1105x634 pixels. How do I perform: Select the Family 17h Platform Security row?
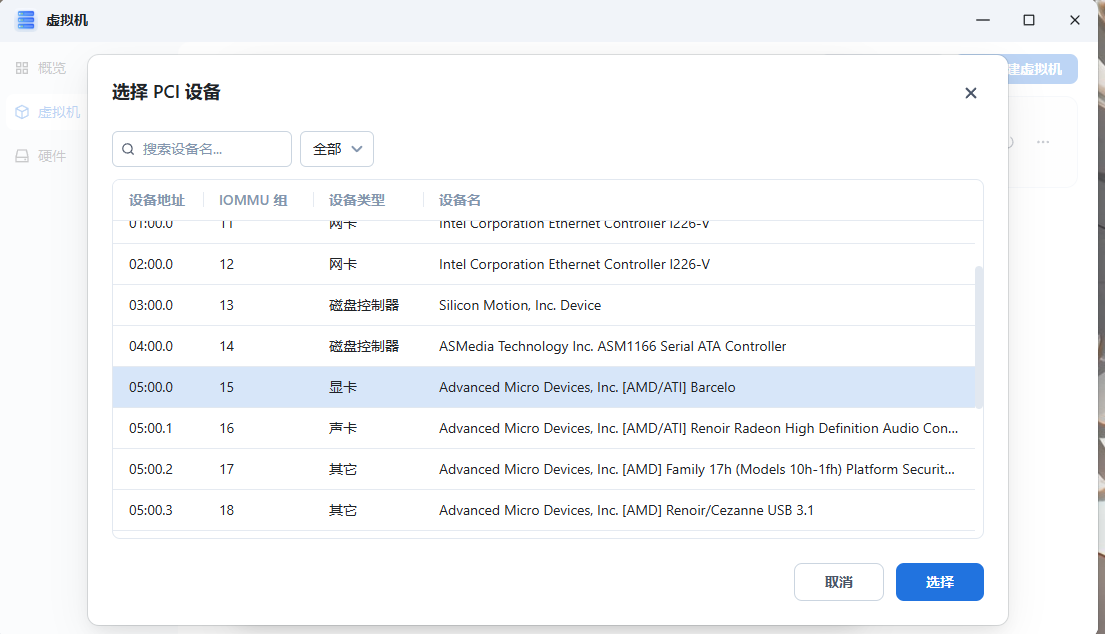(x=544, y=469)
